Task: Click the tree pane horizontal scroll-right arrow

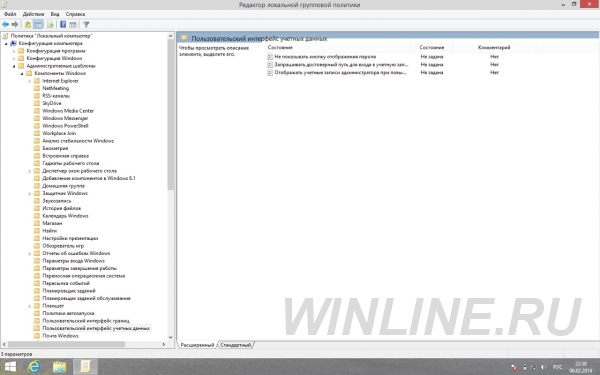Action: pos(164,344)
